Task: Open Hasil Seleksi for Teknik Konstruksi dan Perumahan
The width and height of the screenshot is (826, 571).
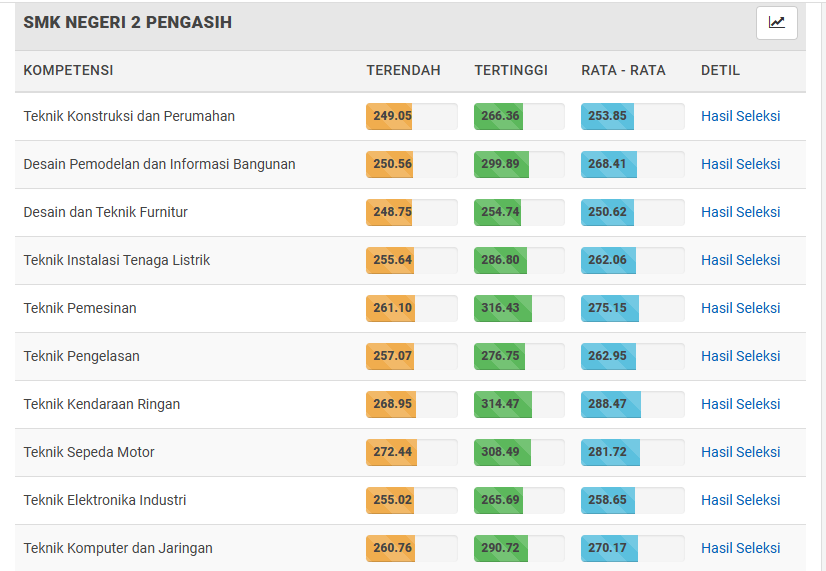Action: [740, 116]
